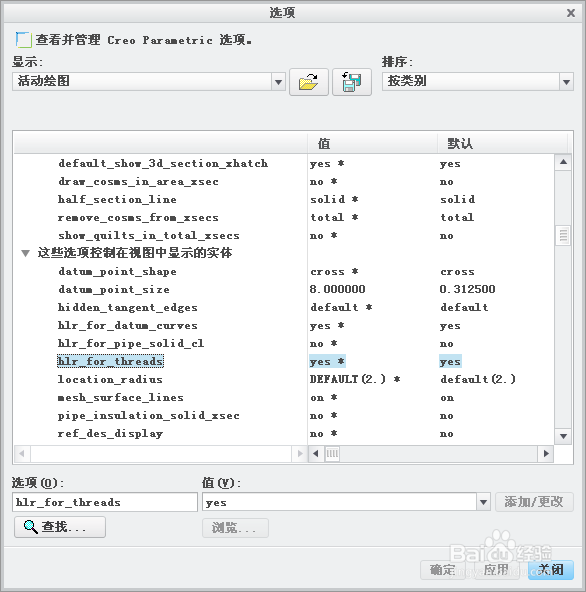Select draw_cosms_in_area_xsec option
The height and width of the screenshot is (592, 586).
click(139, 182)
